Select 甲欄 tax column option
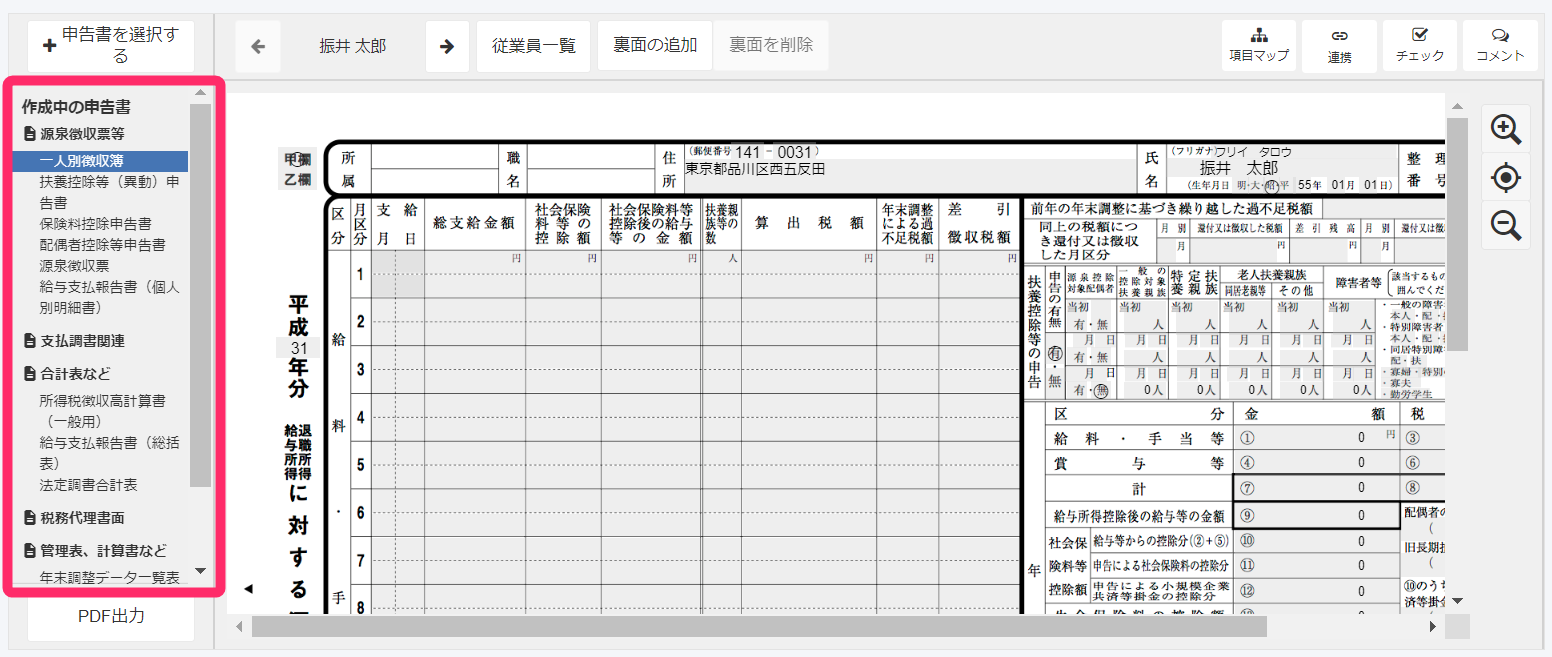 click(296, 160)
